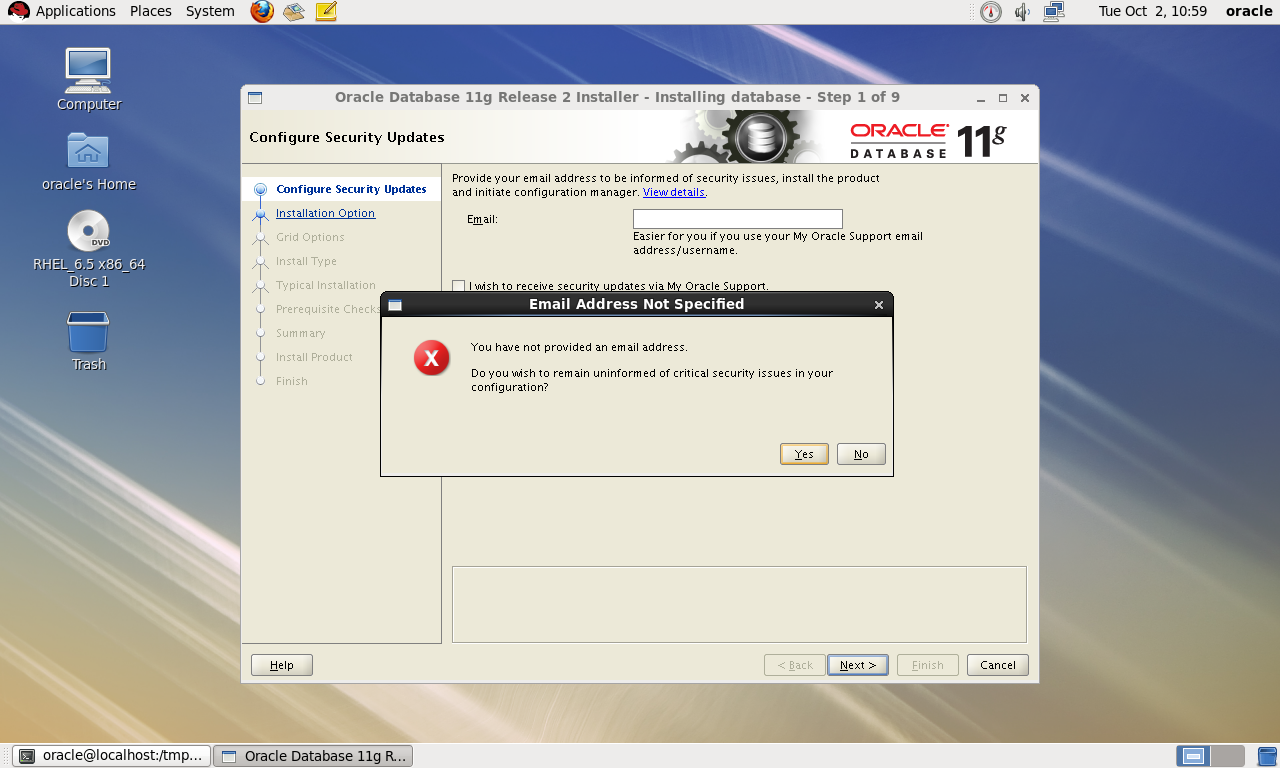This screenshot has width=1280, height=768.
Task: Click the red error X icon in the dialog
Action: (432, 358)
